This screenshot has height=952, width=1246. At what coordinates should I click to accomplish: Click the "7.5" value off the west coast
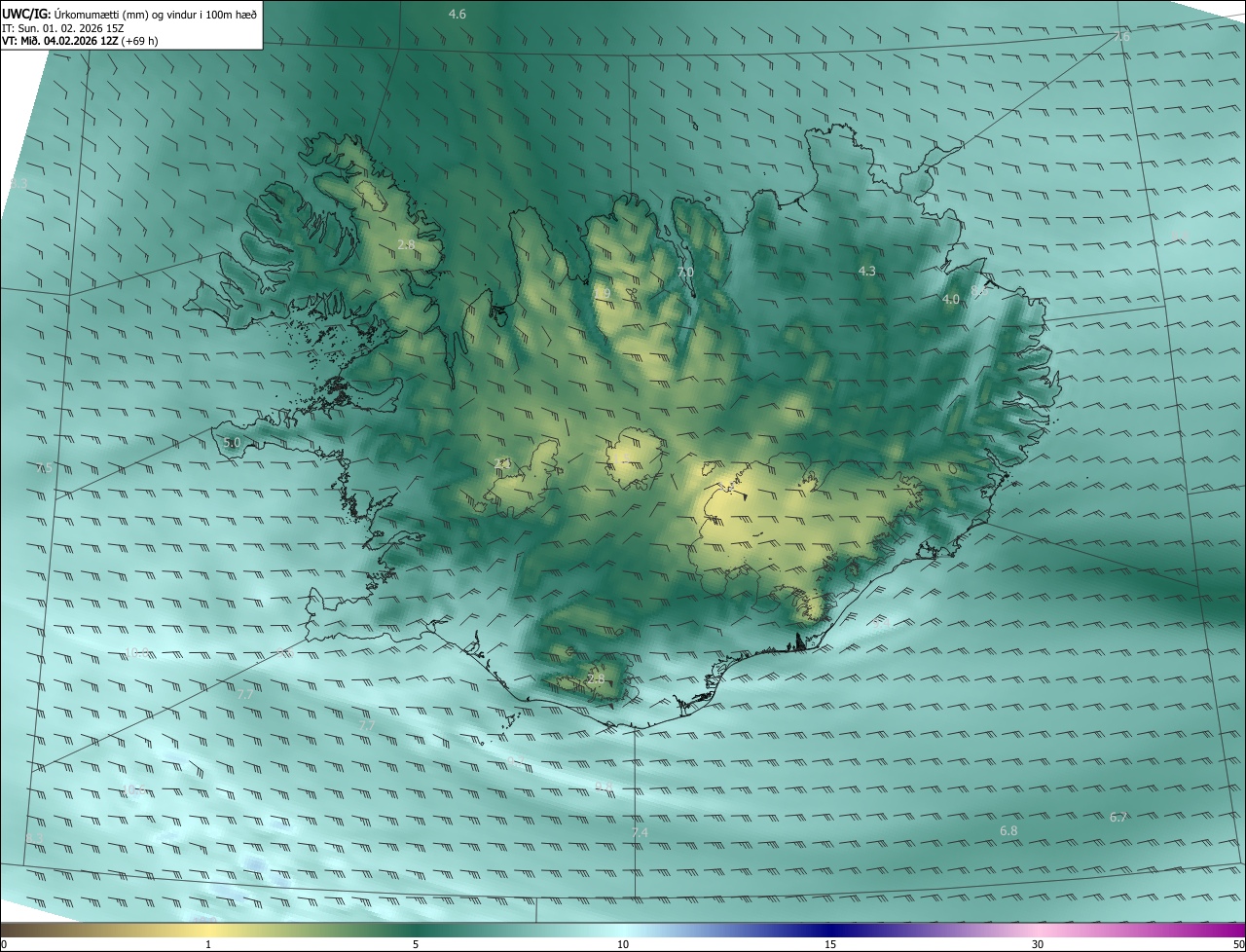pyautogui.click(x=44, y=468)
